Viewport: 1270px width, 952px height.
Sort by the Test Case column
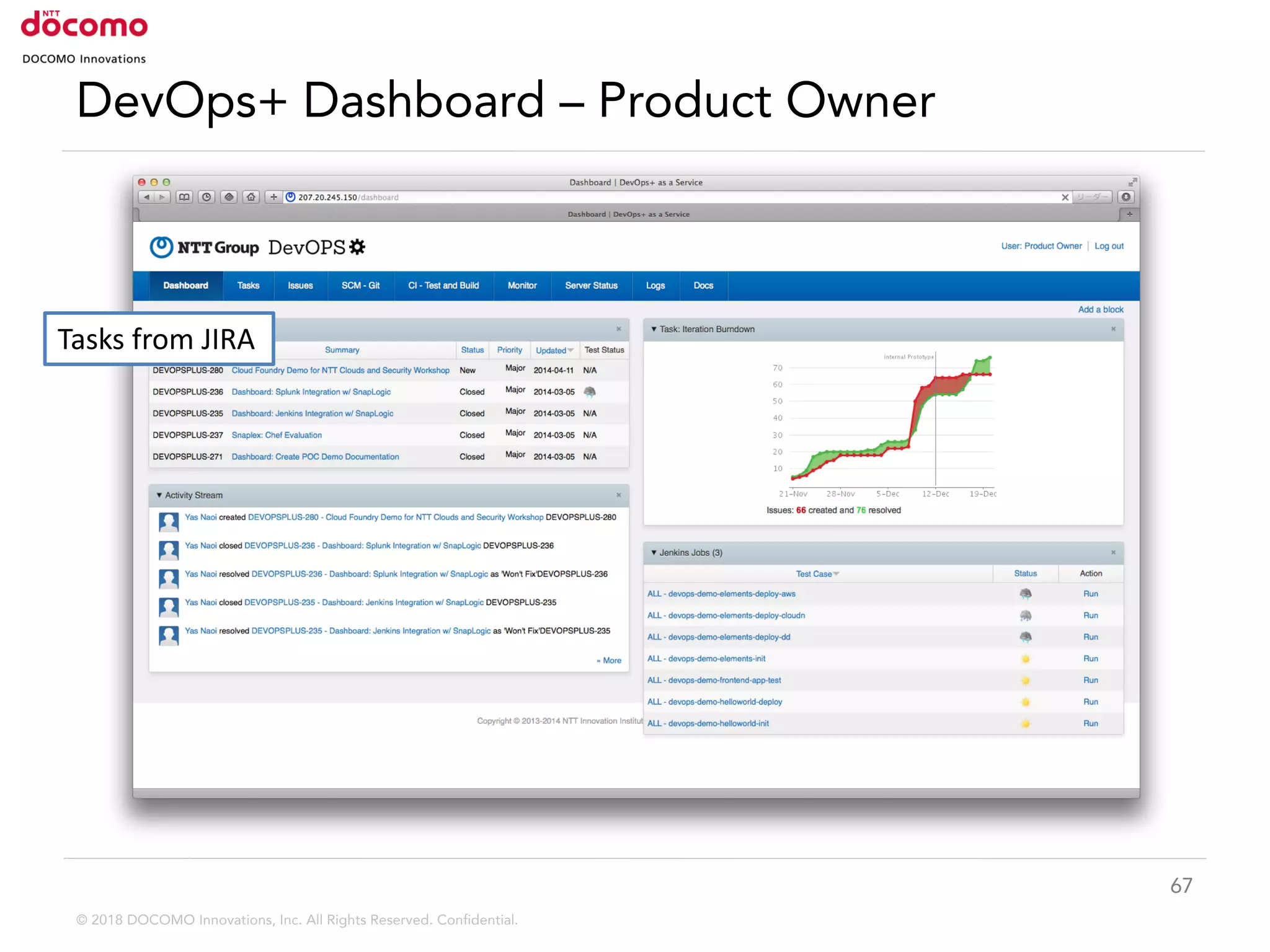817,574
